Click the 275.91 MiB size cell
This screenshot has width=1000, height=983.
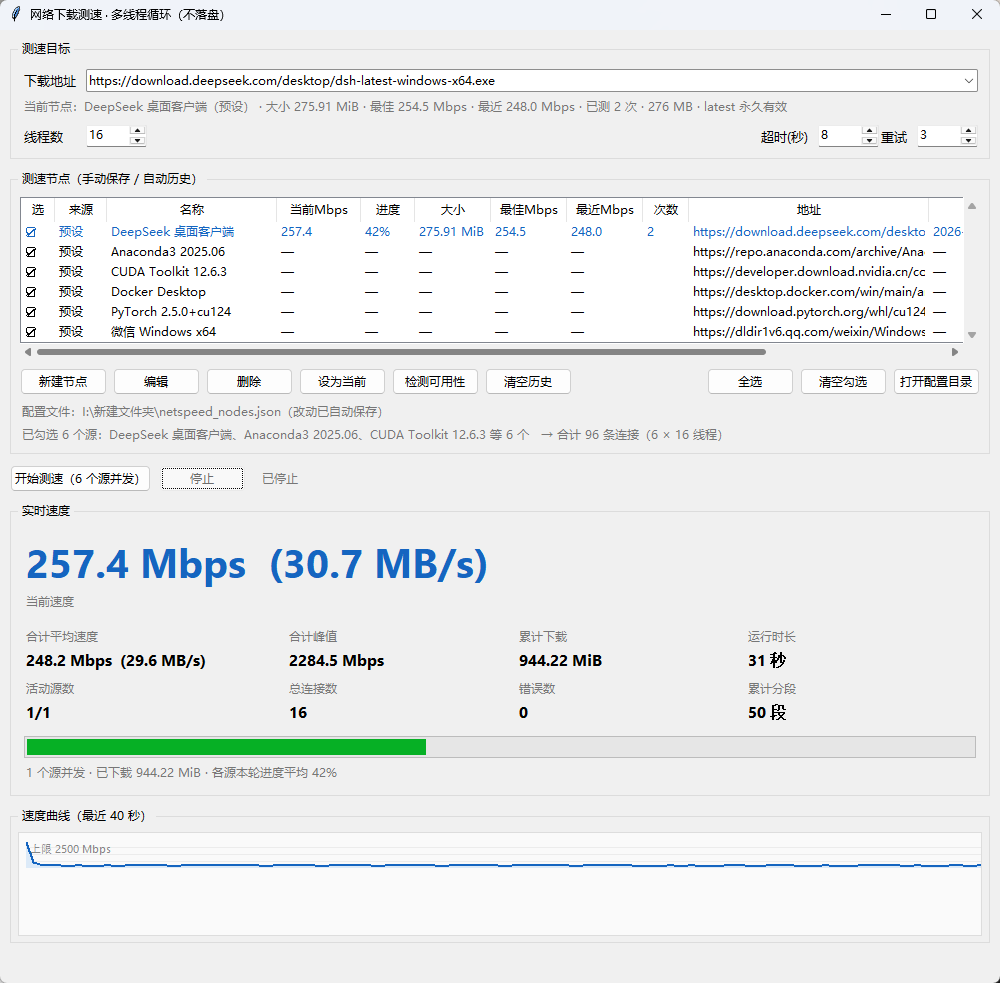451,232
